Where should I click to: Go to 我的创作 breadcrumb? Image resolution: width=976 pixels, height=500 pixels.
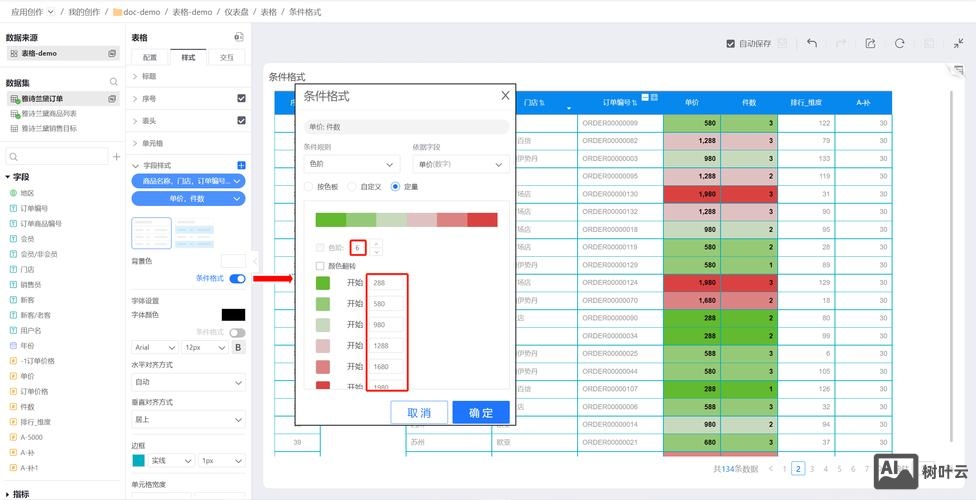[x=83, y=12]
